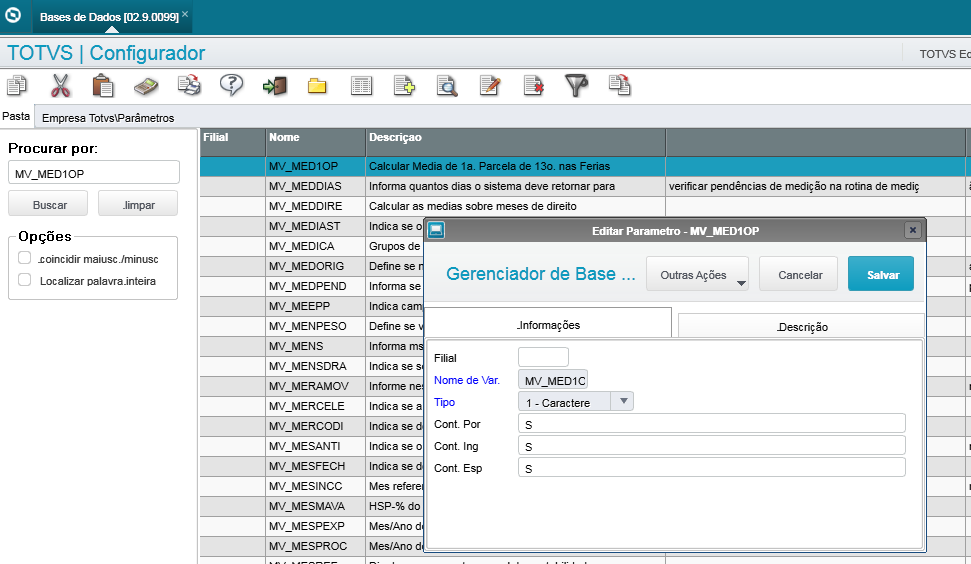Click the Procurar por search field

(x=94, y=173)
